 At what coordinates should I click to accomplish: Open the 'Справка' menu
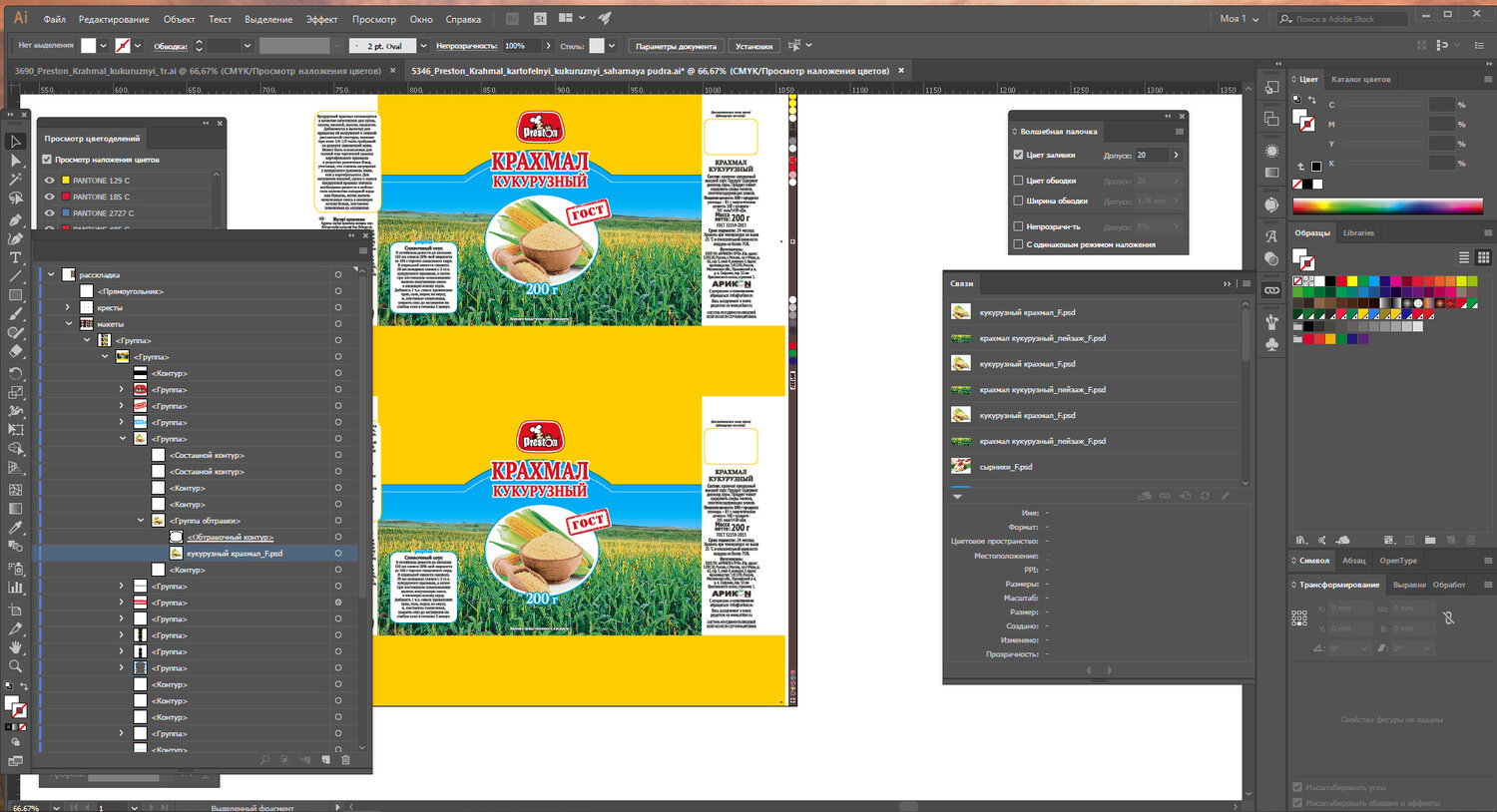[x=463, y=19]
